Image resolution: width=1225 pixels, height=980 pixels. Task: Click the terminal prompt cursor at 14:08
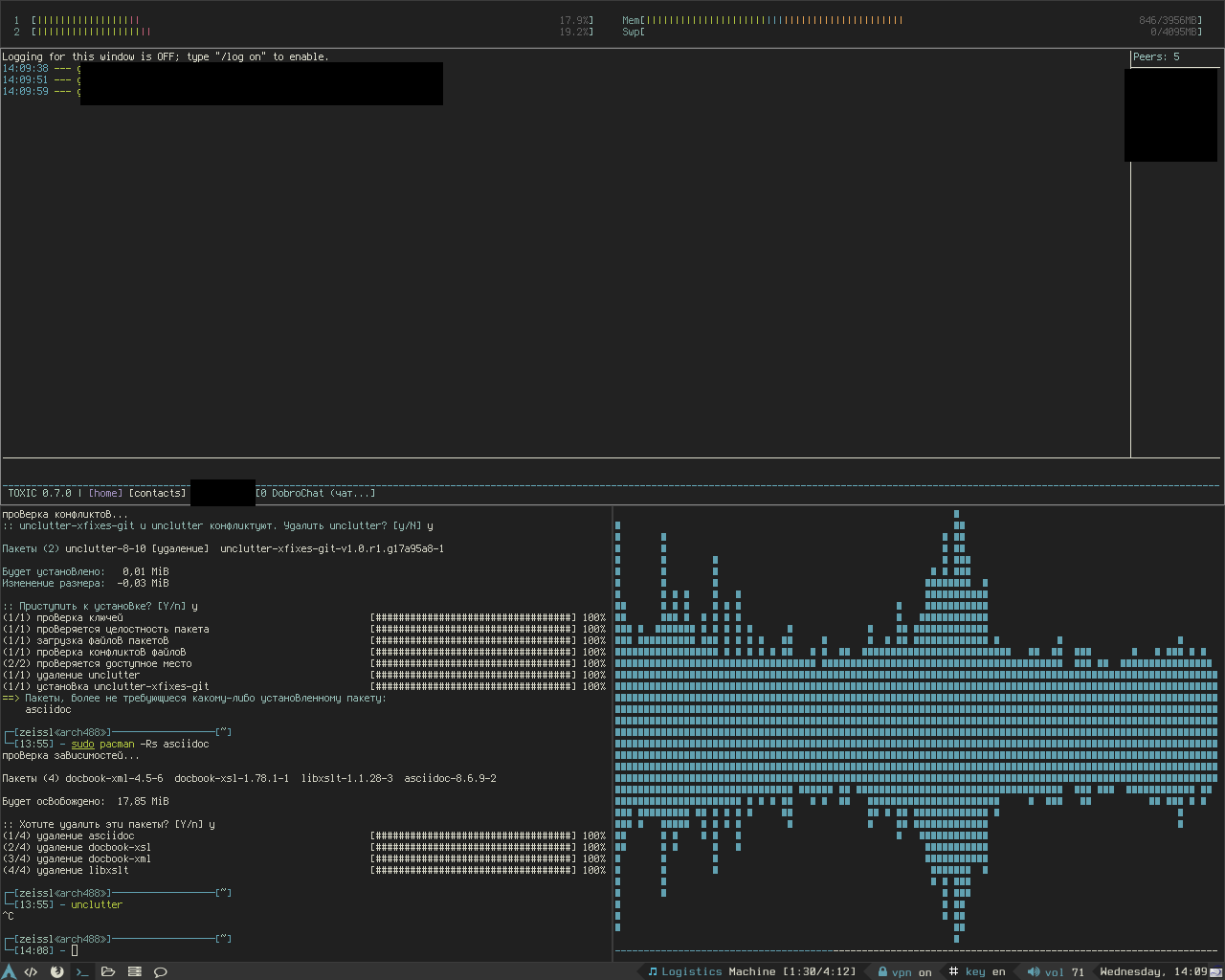click(x=75, y=950)
